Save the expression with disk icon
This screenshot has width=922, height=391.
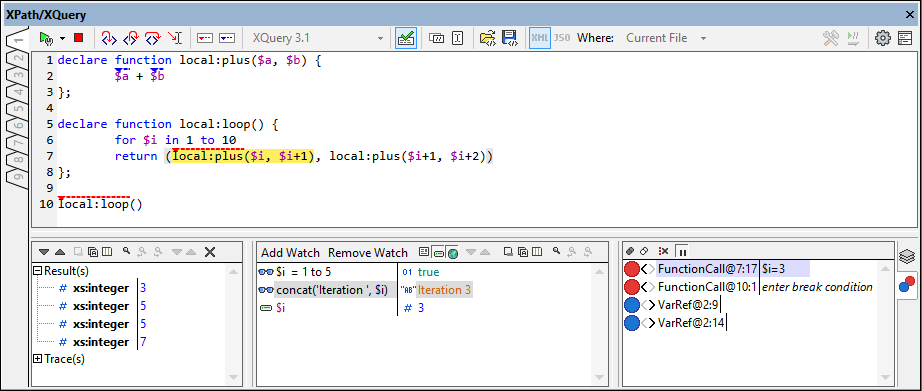pos(509,38)
